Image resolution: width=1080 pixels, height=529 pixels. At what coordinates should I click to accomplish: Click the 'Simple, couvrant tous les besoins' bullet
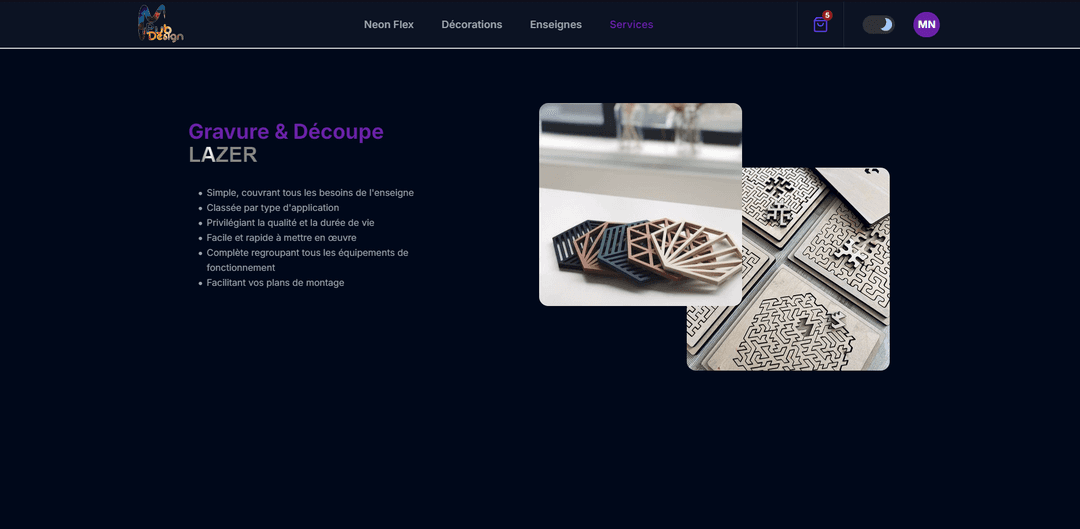point(310,193)
